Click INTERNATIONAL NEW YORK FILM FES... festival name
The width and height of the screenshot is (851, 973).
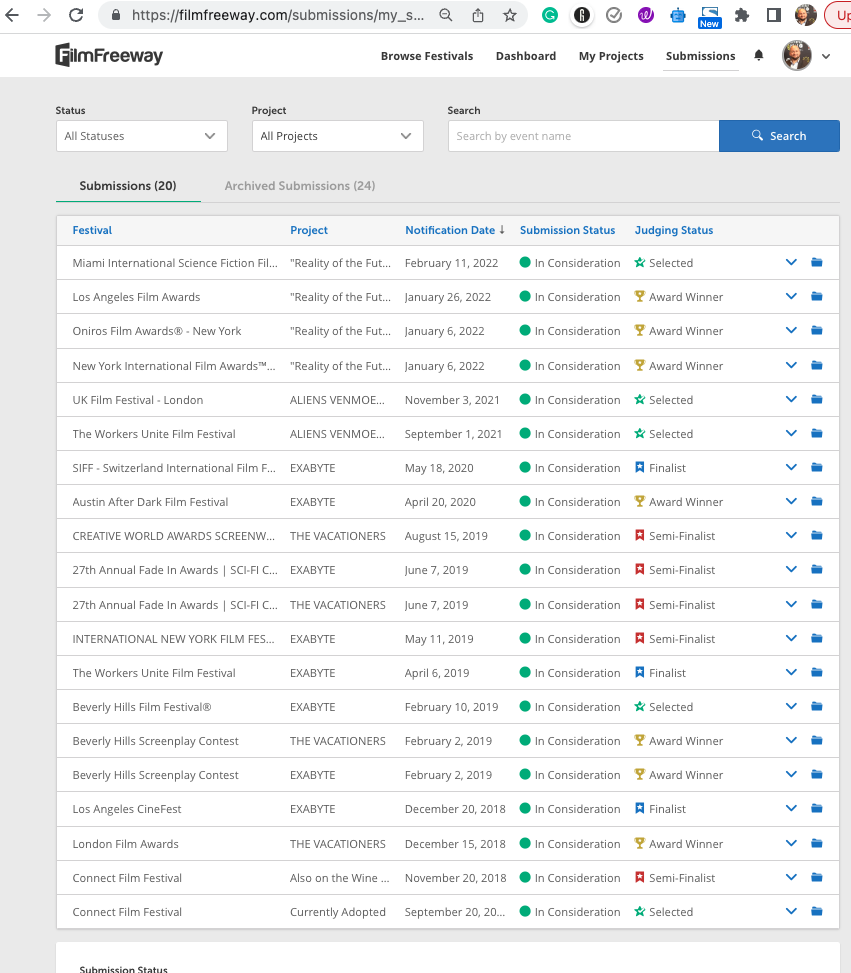(173, 639)
